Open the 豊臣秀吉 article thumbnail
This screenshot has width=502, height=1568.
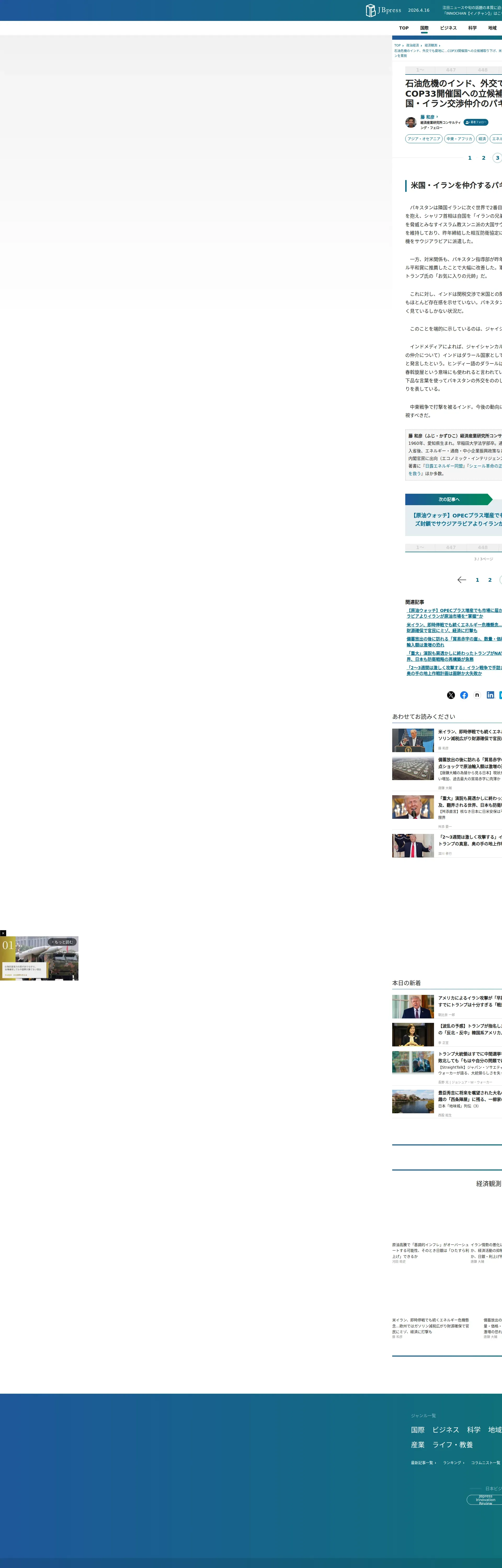(413, 1102)
